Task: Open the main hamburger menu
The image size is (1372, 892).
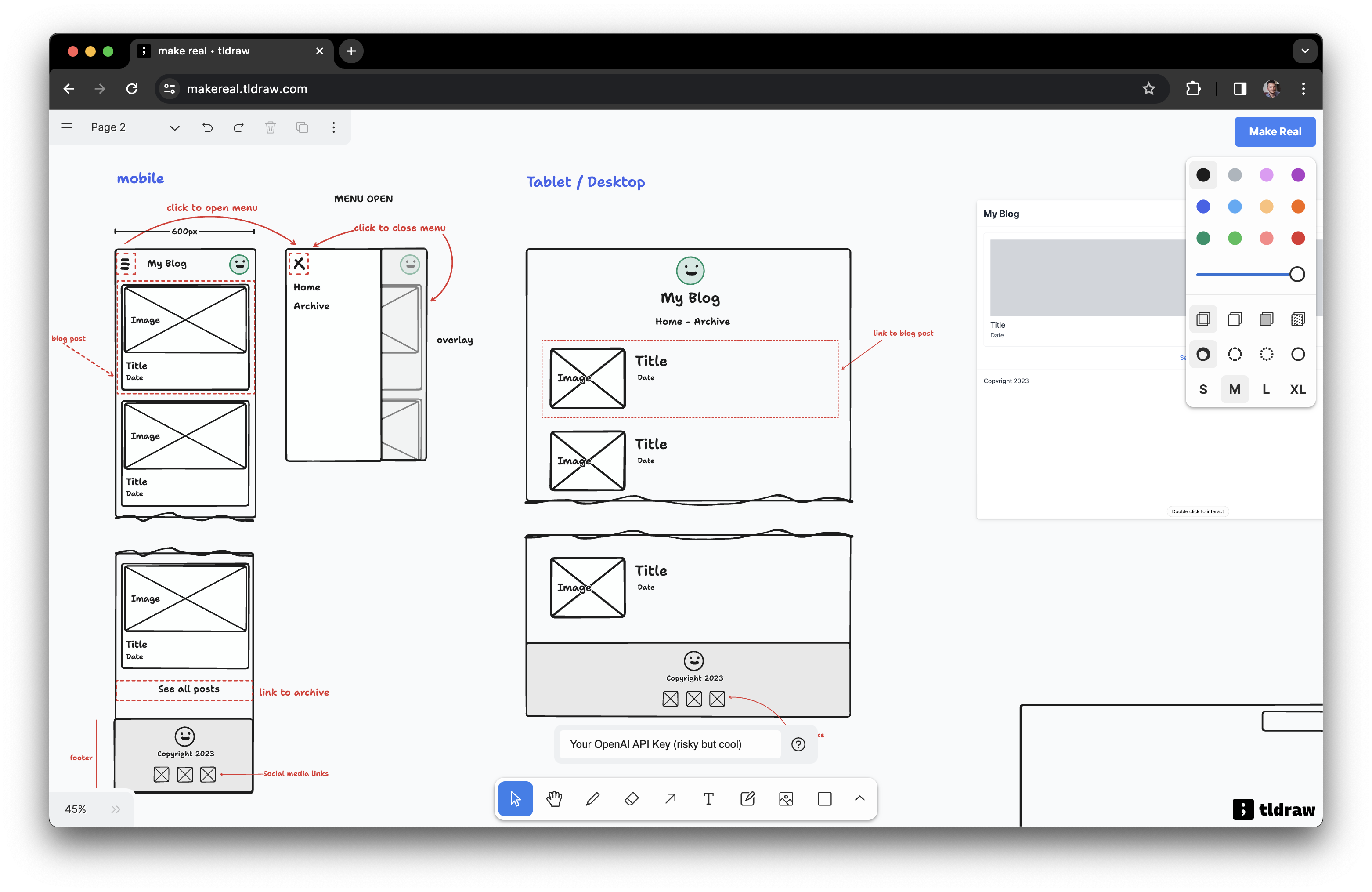Action: 67,127
